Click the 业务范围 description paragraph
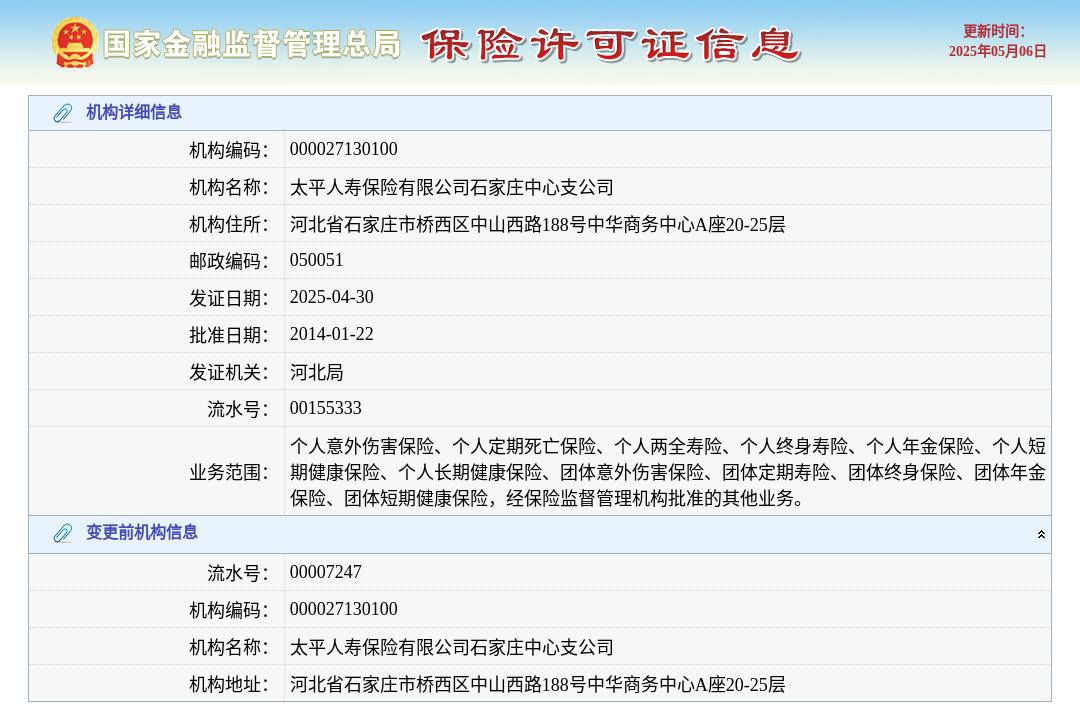Image resolution: width=1080 pixels, height=716 pixels. 668,472
